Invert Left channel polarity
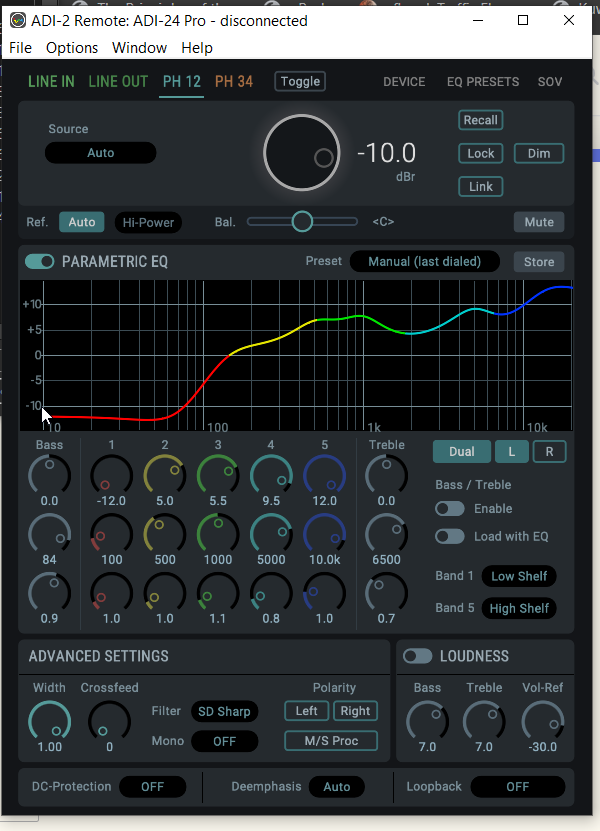600x831 pixels. (x=306, y=711)
